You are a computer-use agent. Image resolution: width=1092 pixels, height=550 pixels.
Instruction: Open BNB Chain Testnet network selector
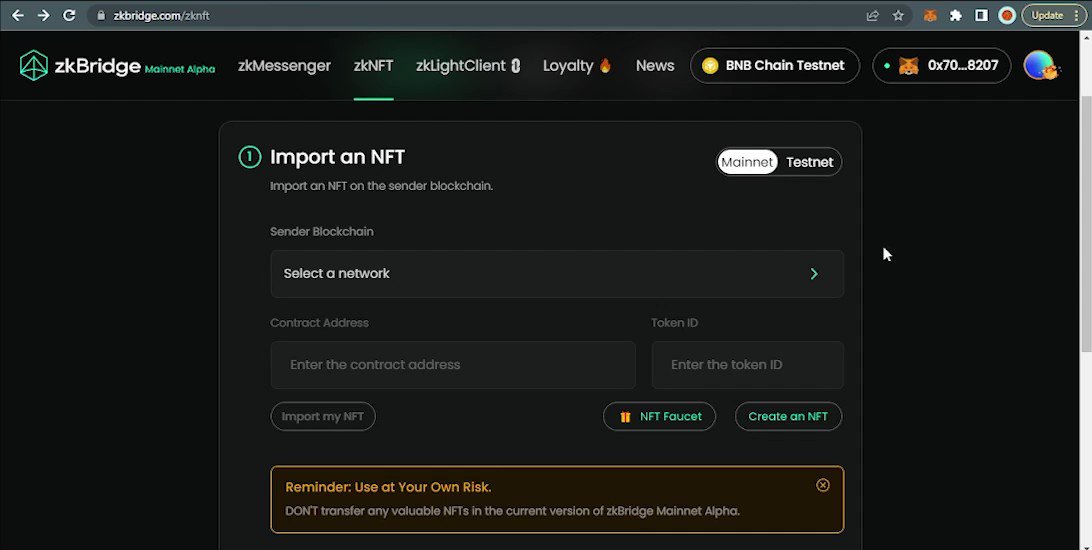[774, 65]
